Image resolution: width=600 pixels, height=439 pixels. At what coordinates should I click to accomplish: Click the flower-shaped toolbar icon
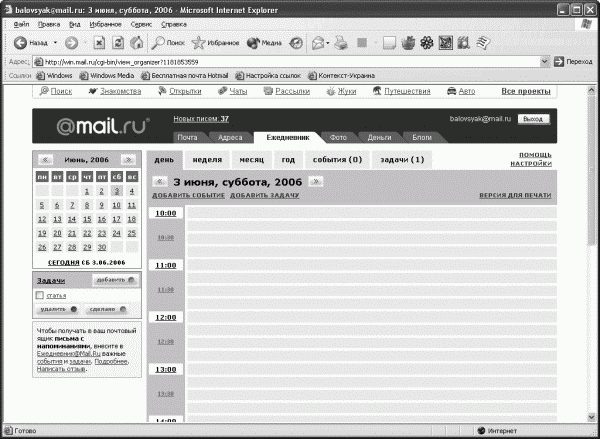427,43
